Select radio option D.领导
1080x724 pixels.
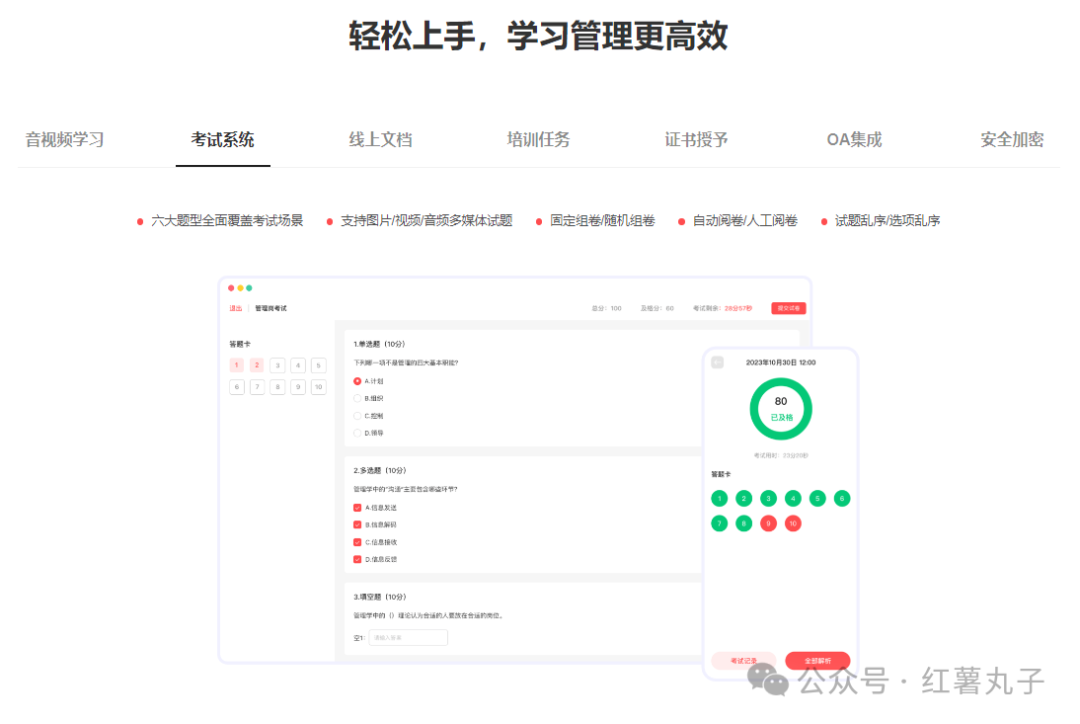[x=357, y=433]
